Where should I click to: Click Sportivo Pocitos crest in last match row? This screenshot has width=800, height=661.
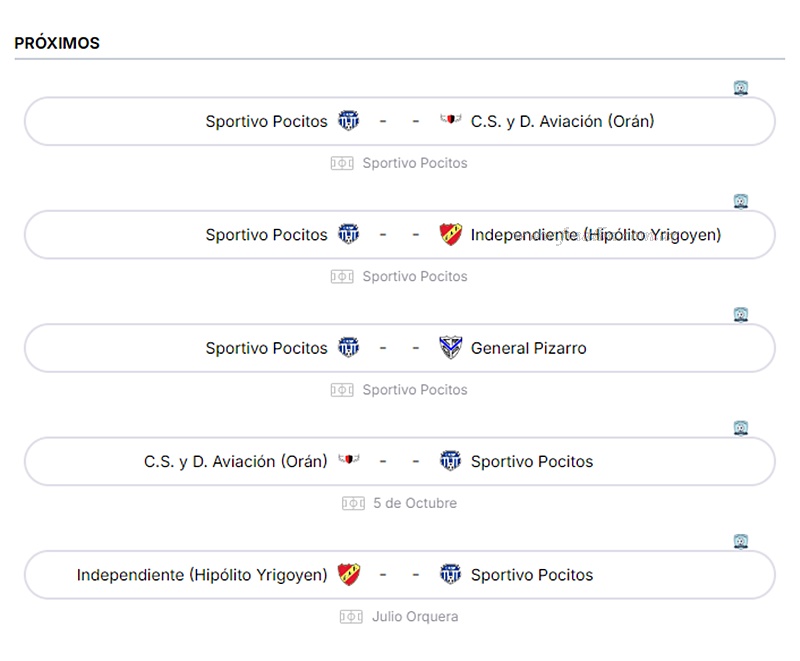pos(451,575)
